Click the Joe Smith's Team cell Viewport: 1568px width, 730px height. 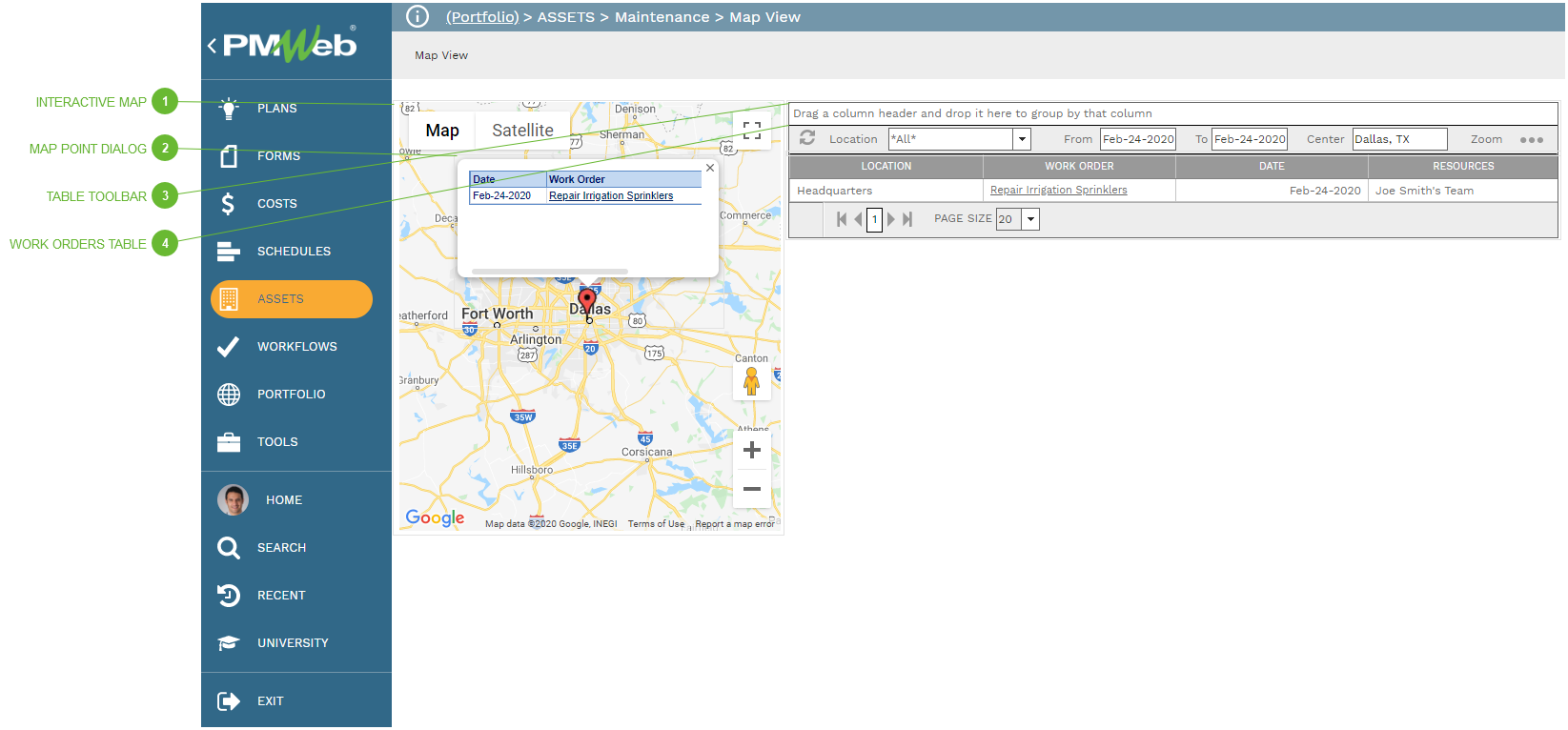pyautogui.click(x=1463, y=191)
